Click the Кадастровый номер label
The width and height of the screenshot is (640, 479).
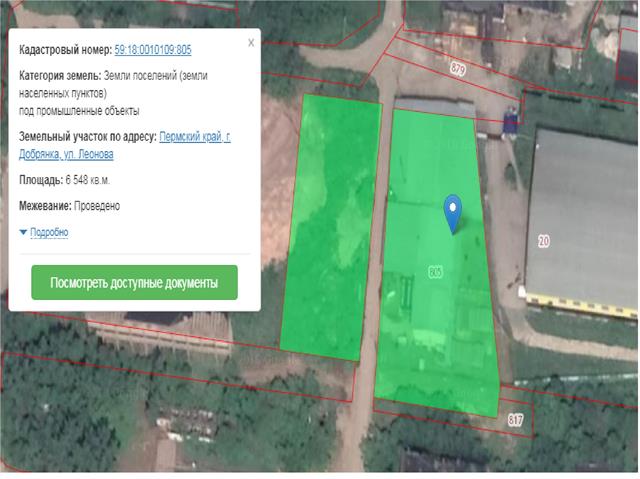65,49
